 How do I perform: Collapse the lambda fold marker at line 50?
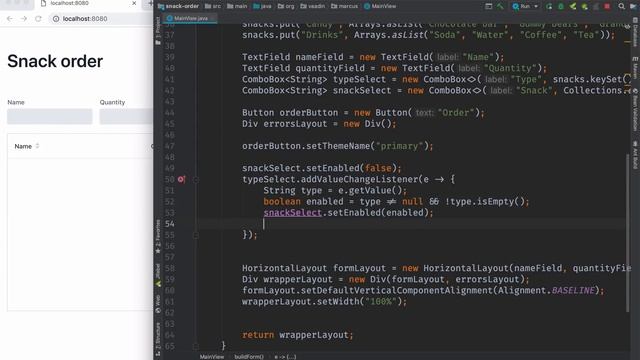(196, 179)
